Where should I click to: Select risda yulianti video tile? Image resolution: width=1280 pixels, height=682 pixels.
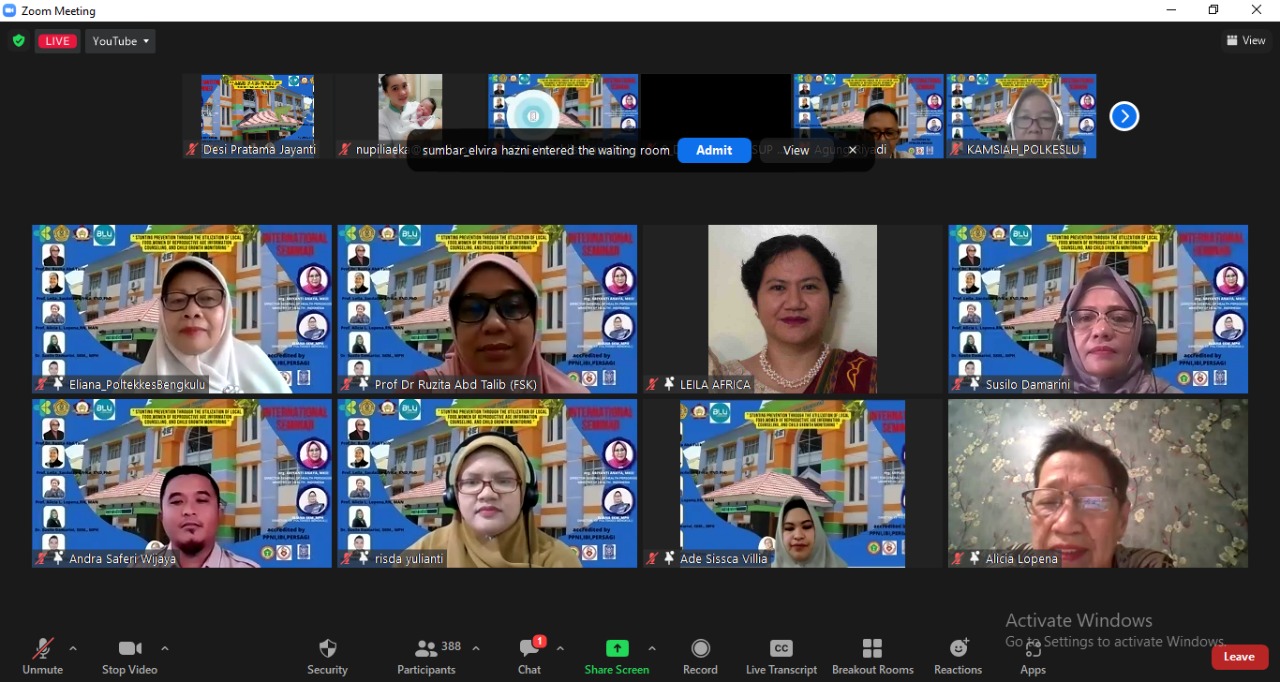(x=487, y=484)
